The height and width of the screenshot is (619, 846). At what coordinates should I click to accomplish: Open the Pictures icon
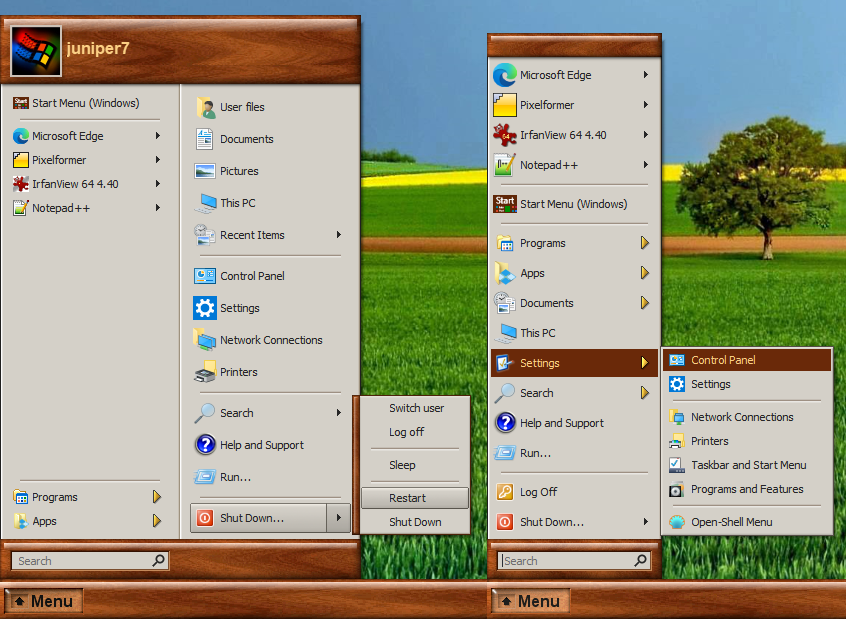205,171
